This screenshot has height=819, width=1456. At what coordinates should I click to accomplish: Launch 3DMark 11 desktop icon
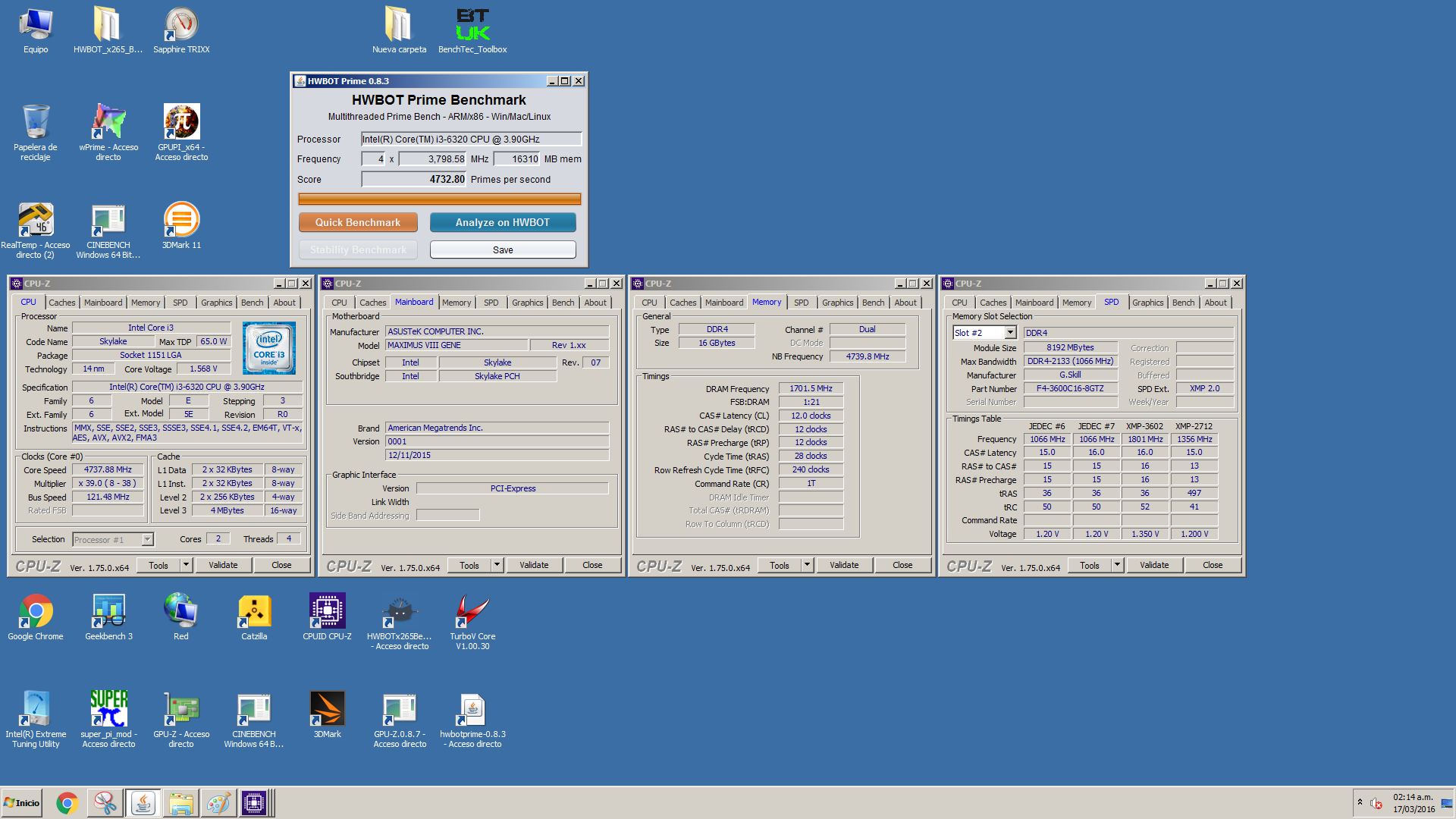pyautogui.click(x=181, y=225)
